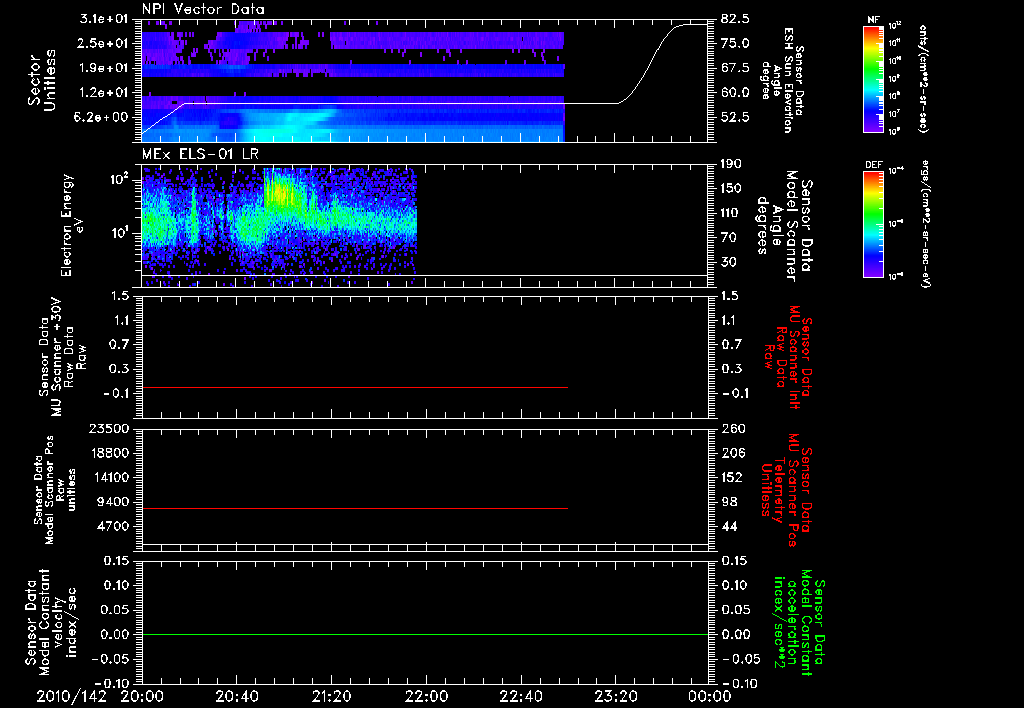Click the '20:40' time tick label
Screen dimensions: 1024x708
coord(236,696)
